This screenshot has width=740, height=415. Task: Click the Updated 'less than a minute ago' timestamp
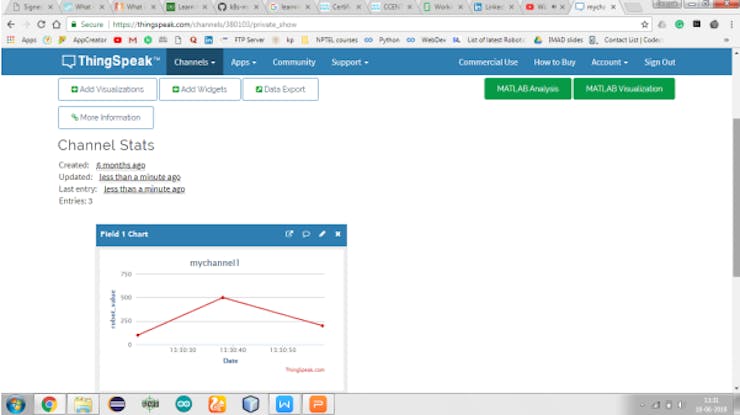[140, 177]
